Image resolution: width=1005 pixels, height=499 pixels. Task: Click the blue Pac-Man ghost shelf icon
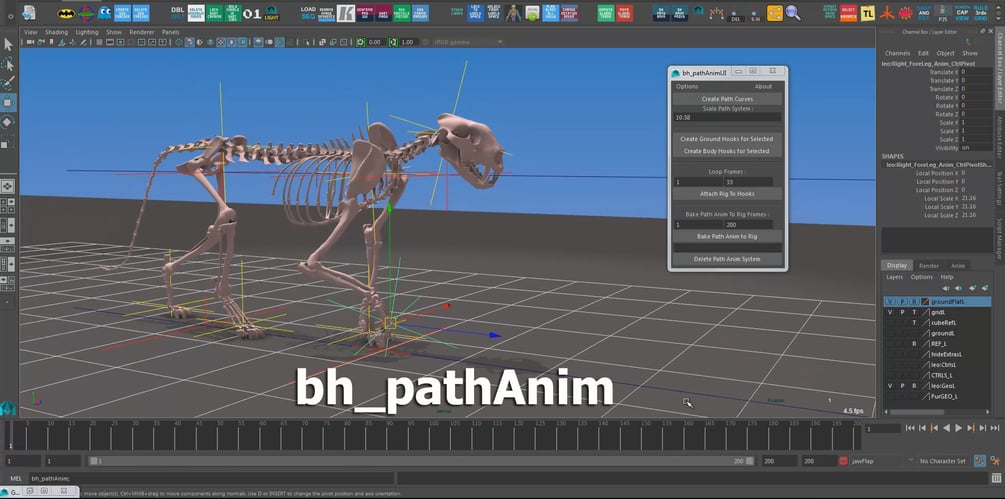(x=104, y=13)
